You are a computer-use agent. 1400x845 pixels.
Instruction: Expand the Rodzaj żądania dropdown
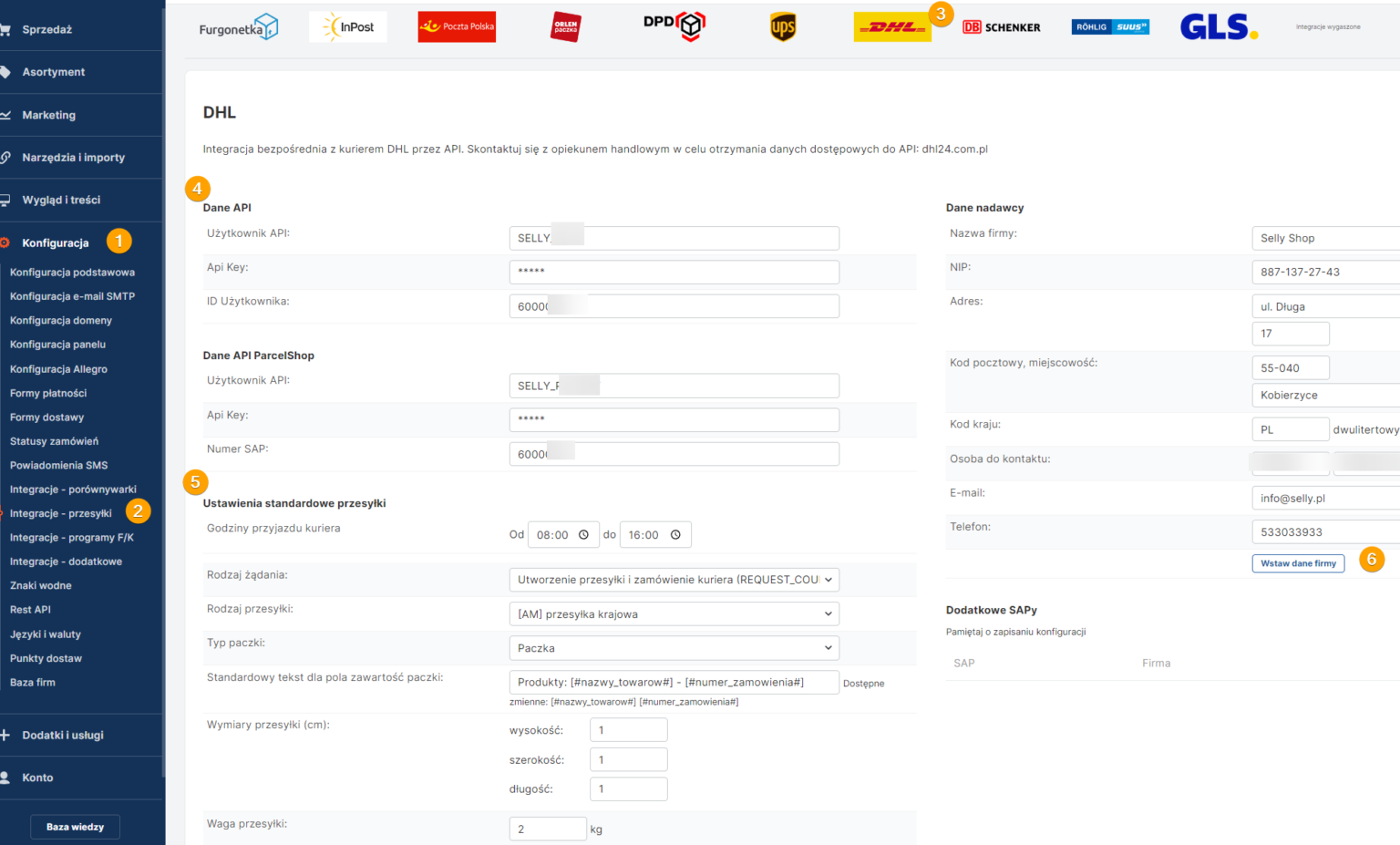[x=674, y=579]
